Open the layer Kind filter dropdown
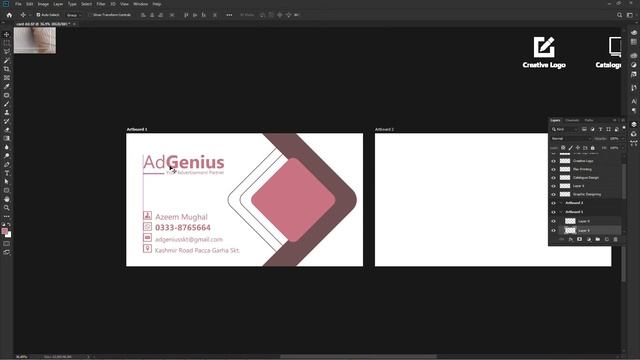The image size is (640, 360). 565,129
